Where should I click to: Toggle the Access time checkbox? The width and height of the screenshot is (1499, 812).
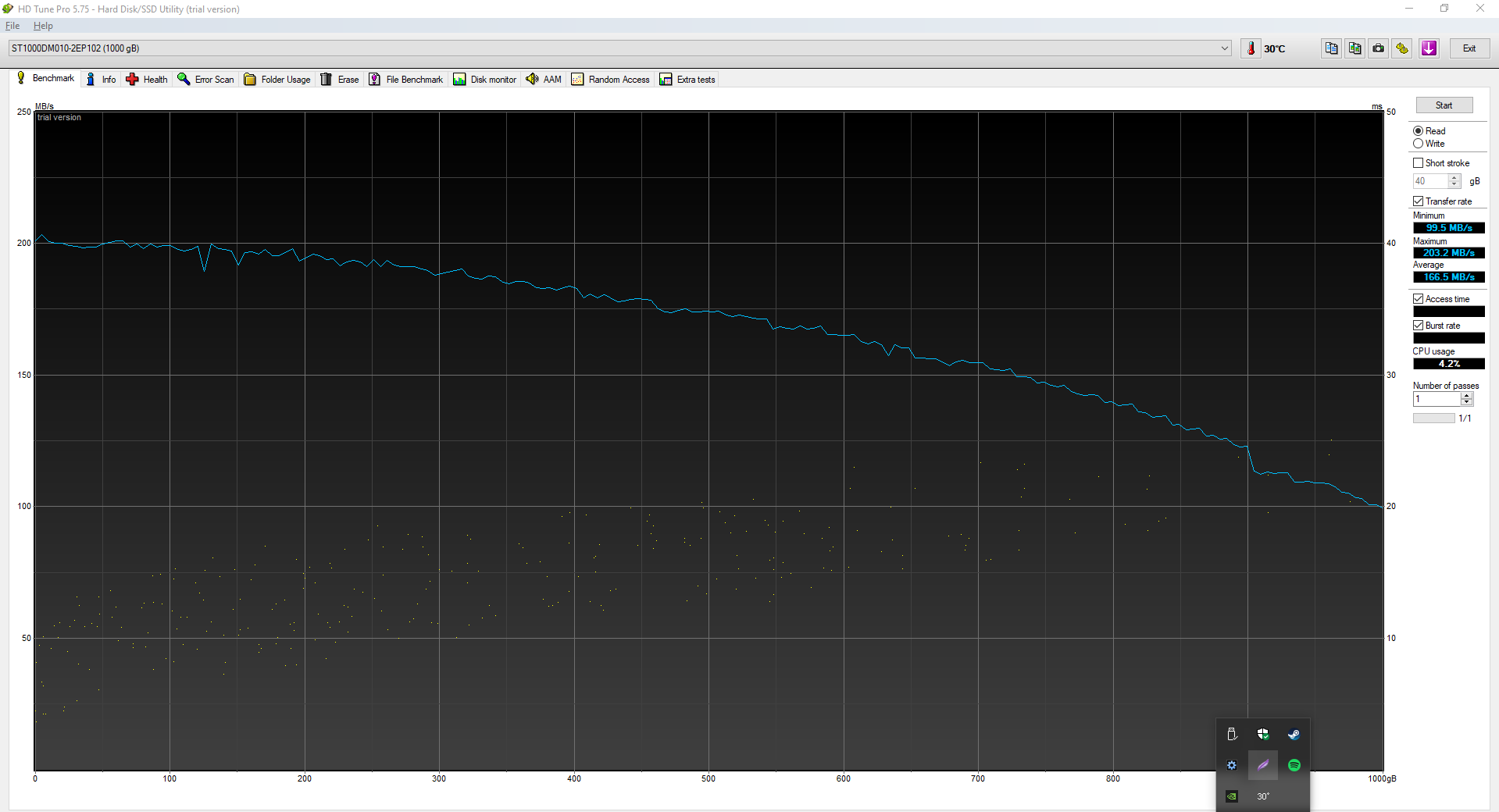[x=1418, y=299]
